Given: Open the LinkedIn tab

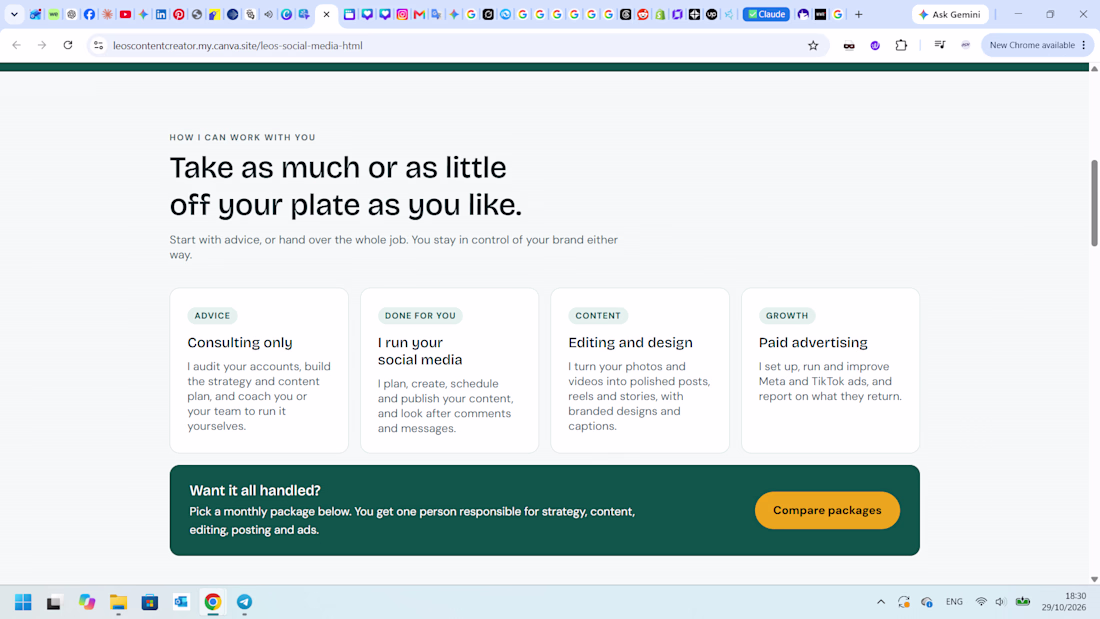Looking at the screenshot, I should [161, 14].
